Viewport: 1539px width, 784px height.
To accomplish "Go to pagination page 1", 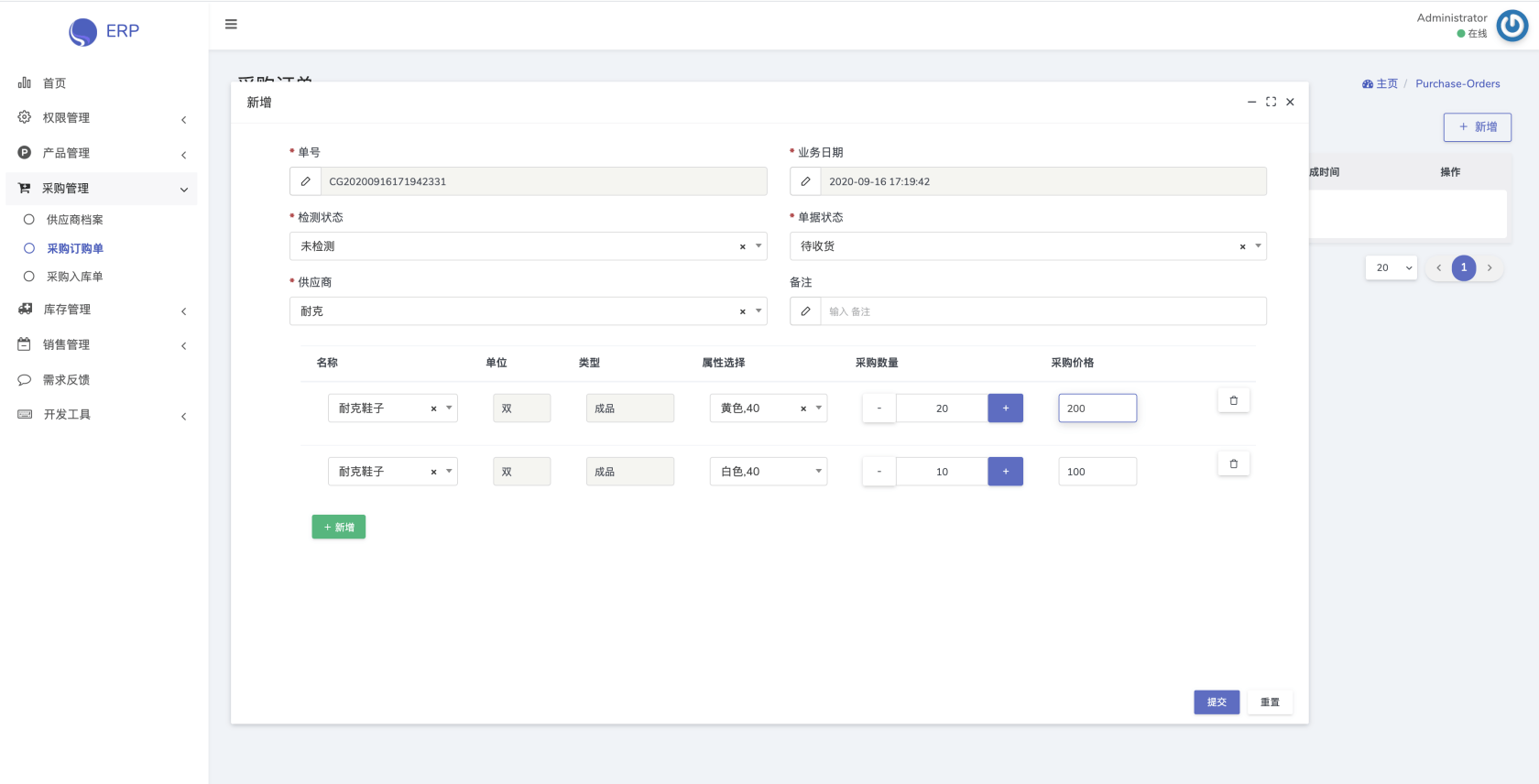I will pos(1464,267).
